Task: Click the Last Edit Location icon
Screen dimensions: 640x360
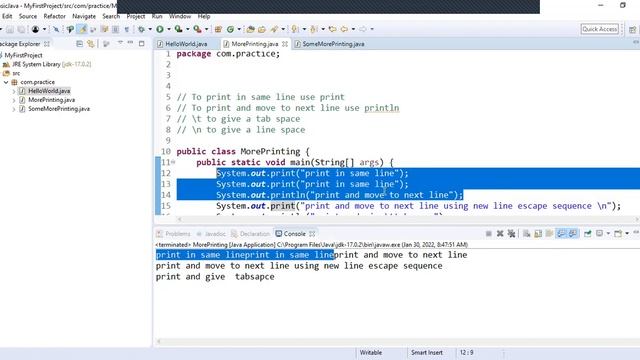Action: (332, 29)
